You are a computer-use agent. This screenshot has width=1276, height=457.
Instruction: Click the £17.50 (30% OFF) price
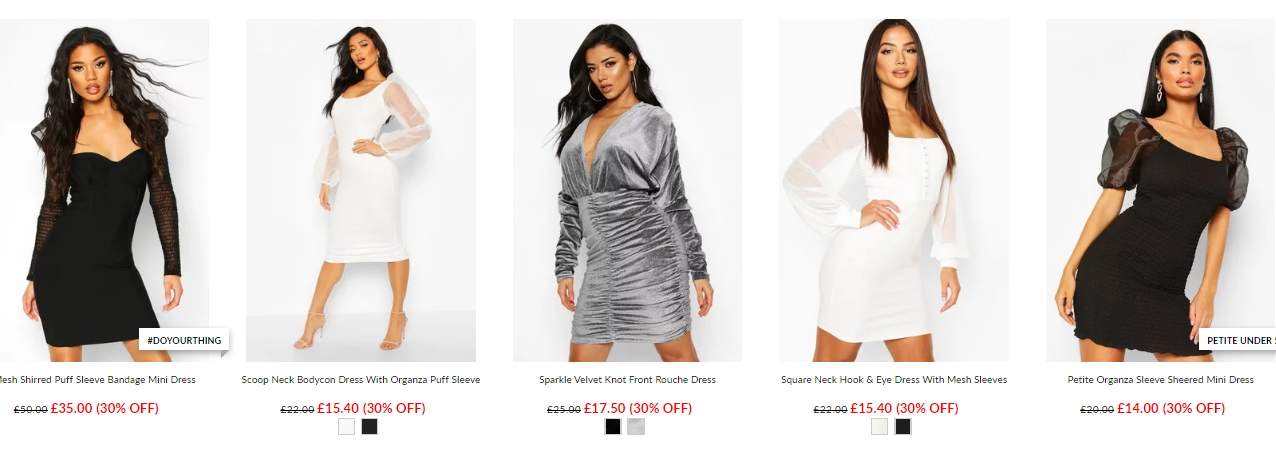[x=638, y=408]
